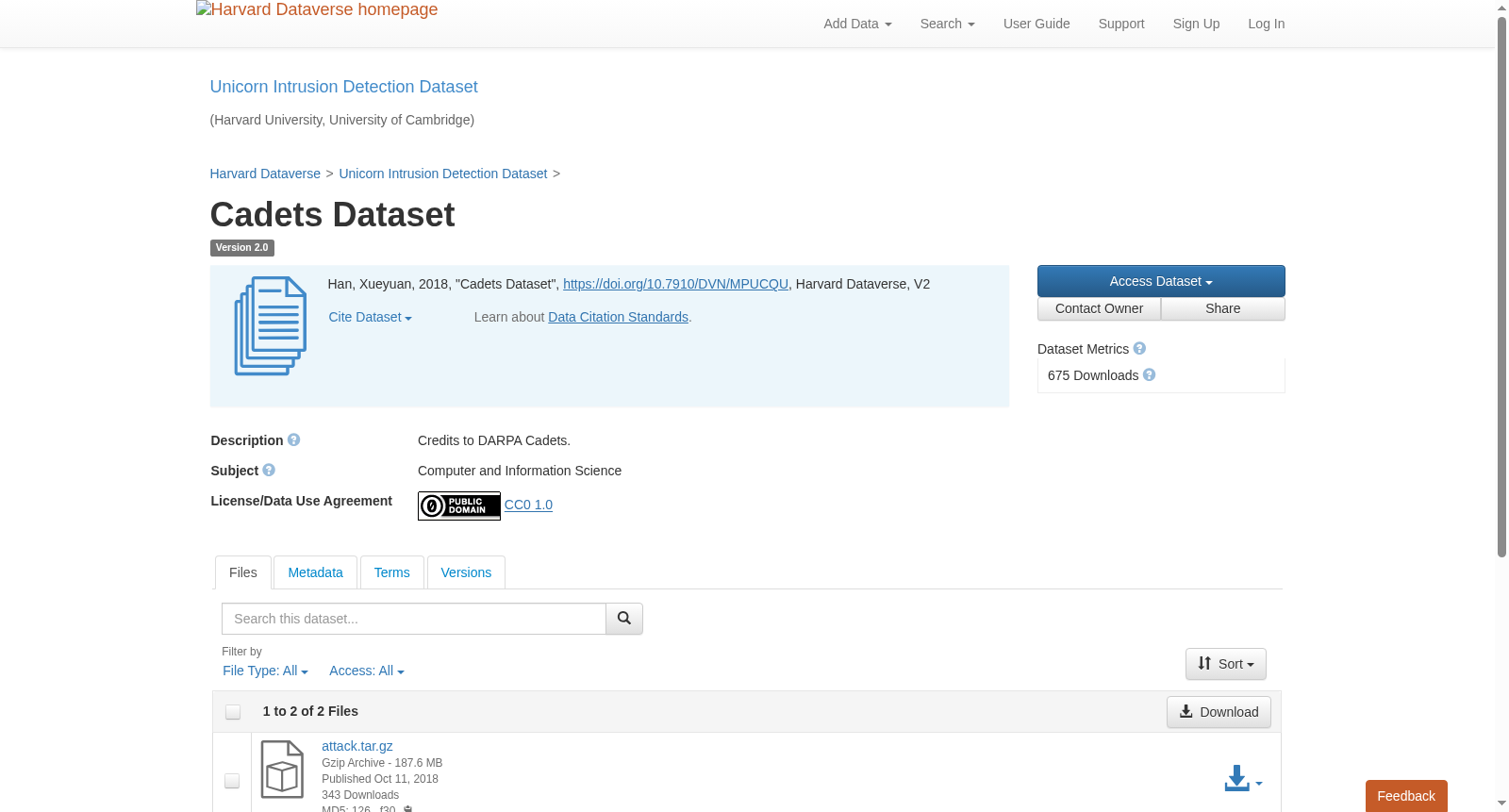Image resolution: width=1509 pixels, height=812 pixels.
Task: Go to Harvard Dataverse breadcrumb link
Action: point(265,174)
